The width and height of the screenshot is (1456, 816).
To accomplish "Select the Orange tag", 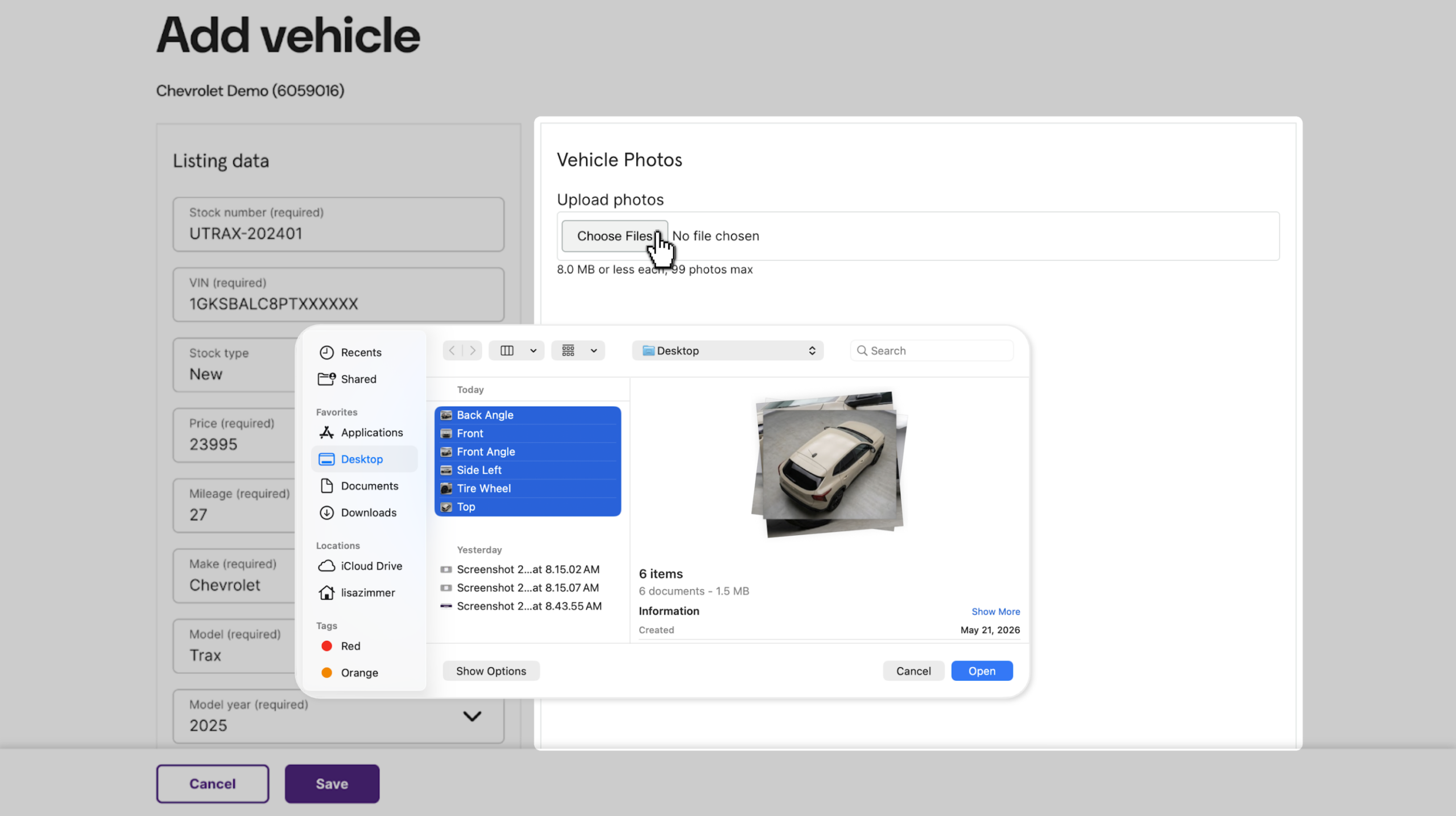I will pyautogui.click(x=349, y=673).
